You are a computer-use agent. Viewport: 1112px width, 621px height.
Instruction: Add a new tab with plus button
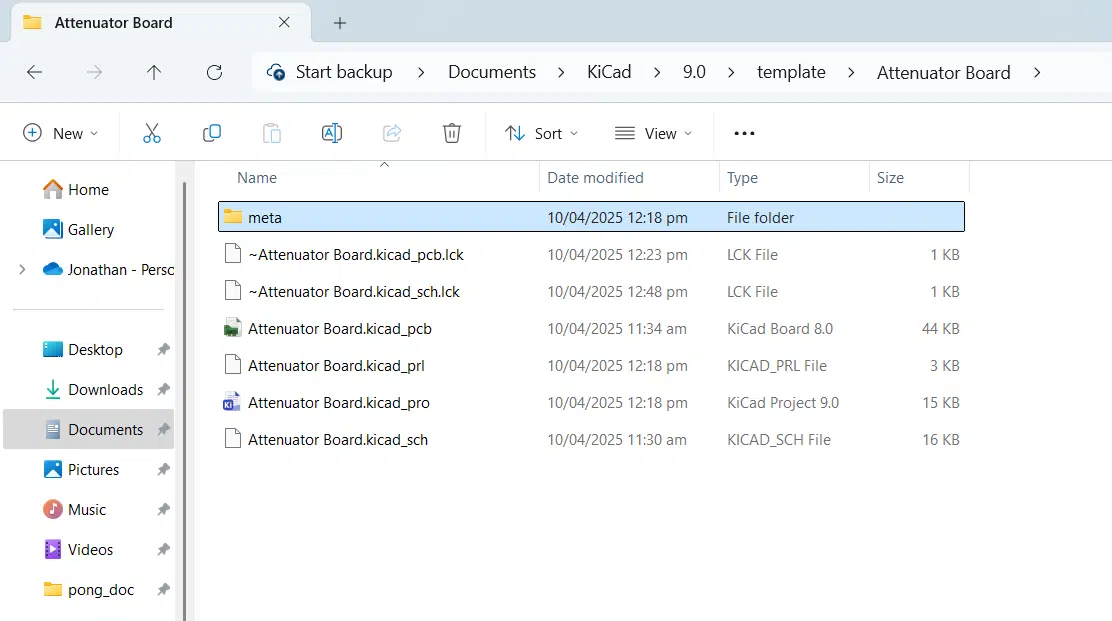(340, 23)
